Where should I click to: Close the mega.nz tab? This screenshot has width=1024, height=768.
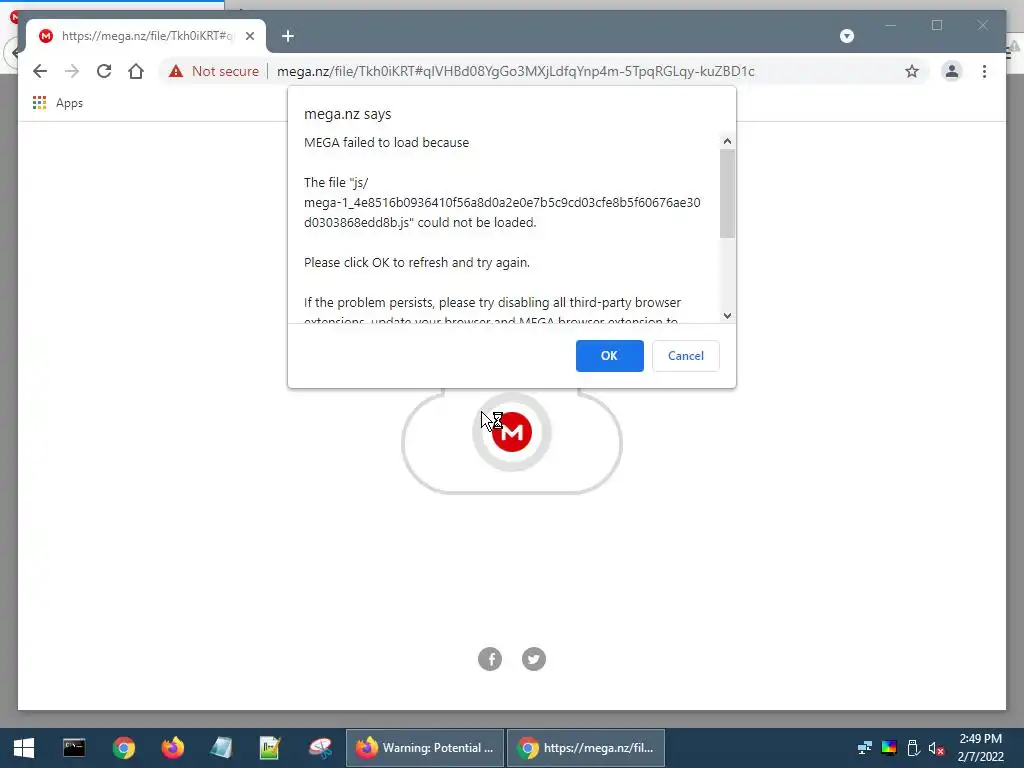(x=249, y=36)
